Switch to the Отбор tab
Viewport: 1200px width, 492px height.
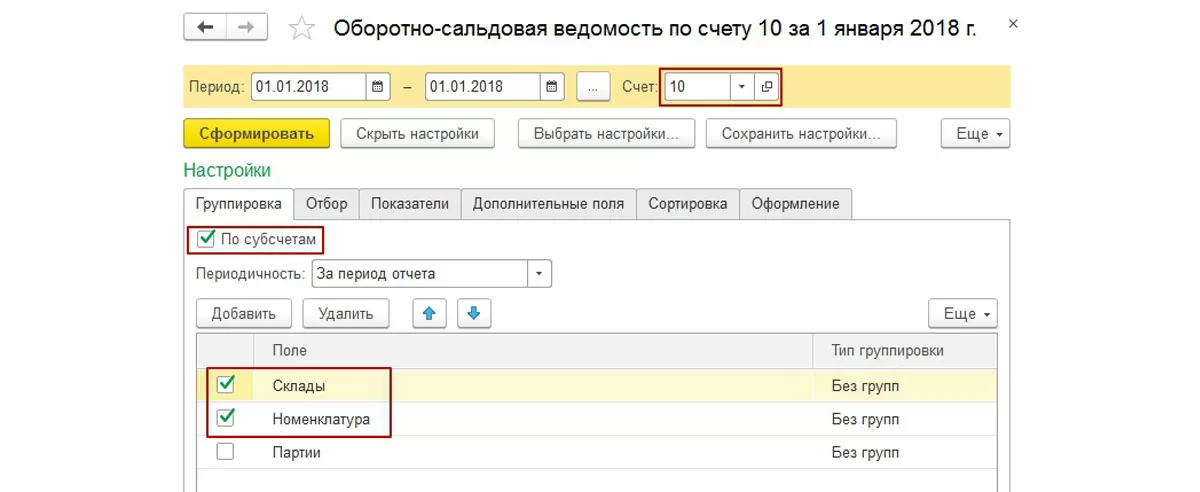click(327, 204)
